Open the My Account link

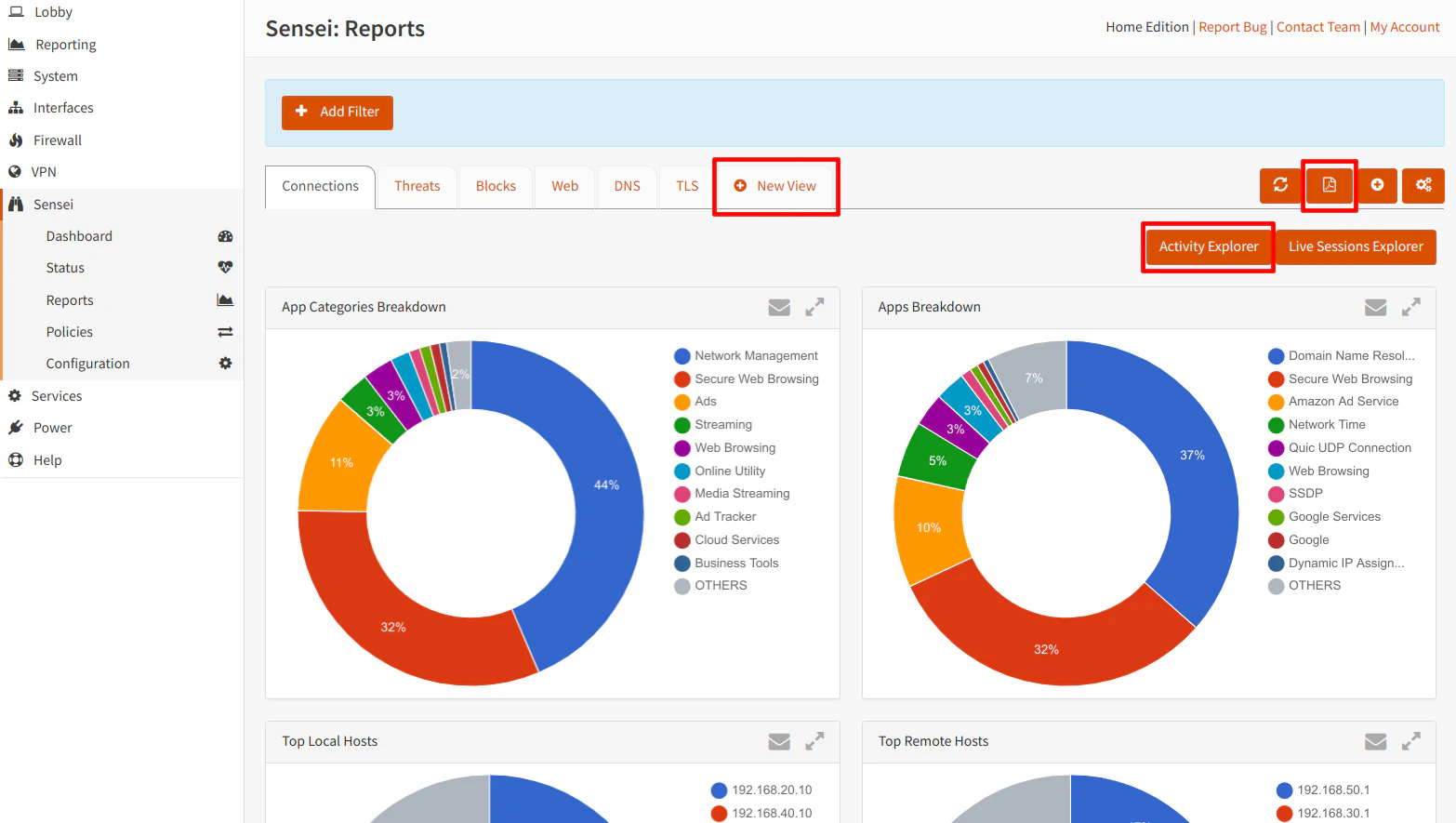[x=1404, y=27]
